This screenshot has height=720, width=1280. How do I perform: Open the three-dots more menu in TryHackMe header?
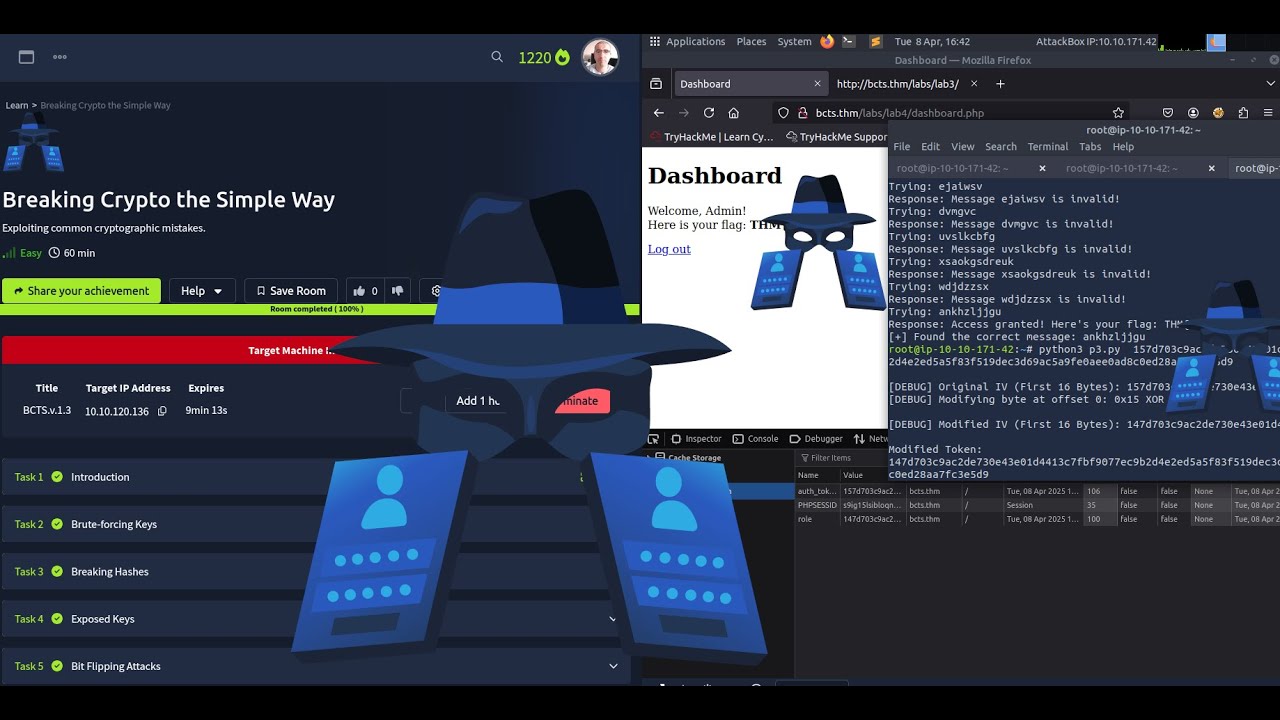tap(60, 57)
